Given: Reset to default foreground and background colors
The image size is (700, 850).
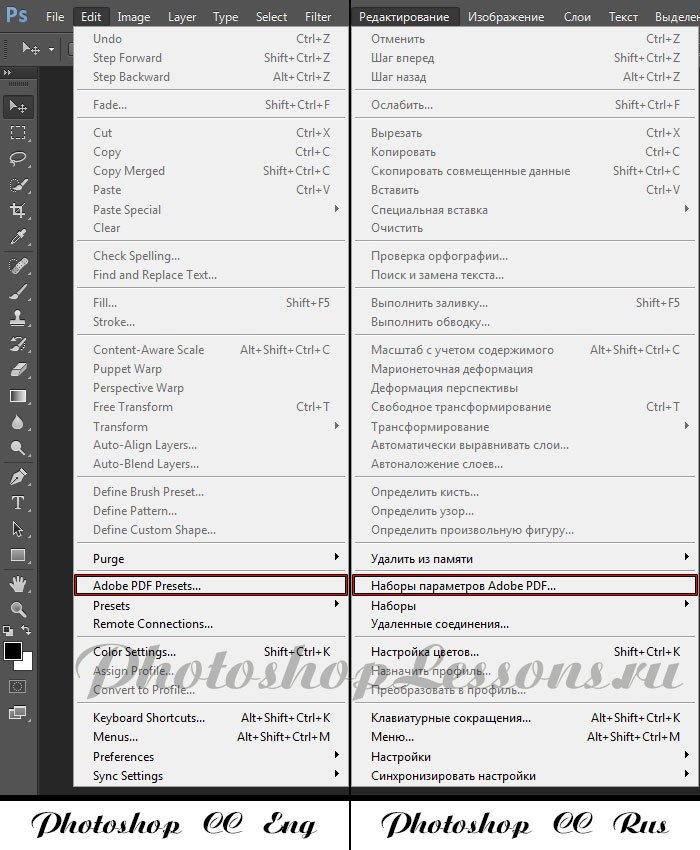Looking at the screenshot, I should [x=8, y=631].
